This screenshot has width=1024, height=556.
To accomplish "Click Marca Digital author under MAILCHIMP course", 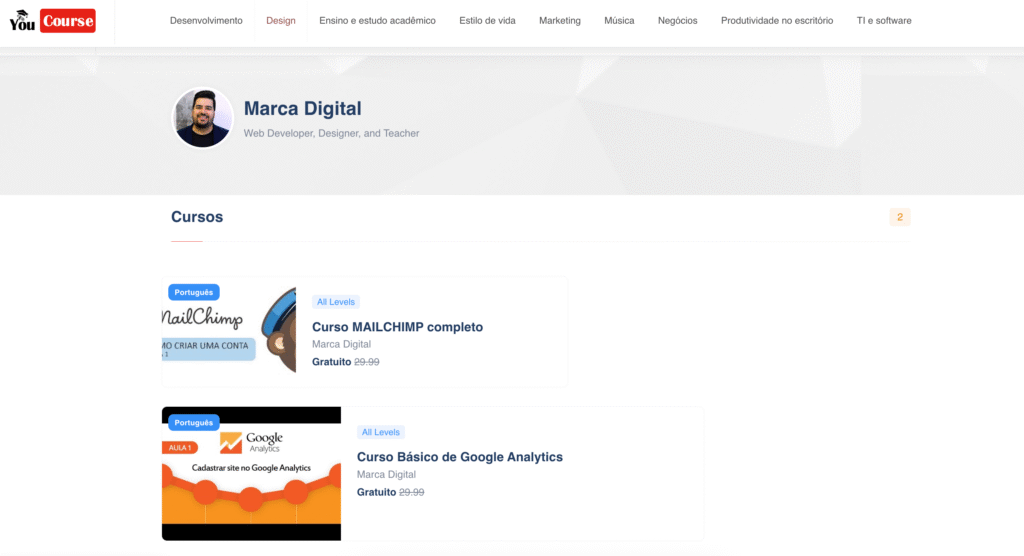I will [x=341, y=344].
